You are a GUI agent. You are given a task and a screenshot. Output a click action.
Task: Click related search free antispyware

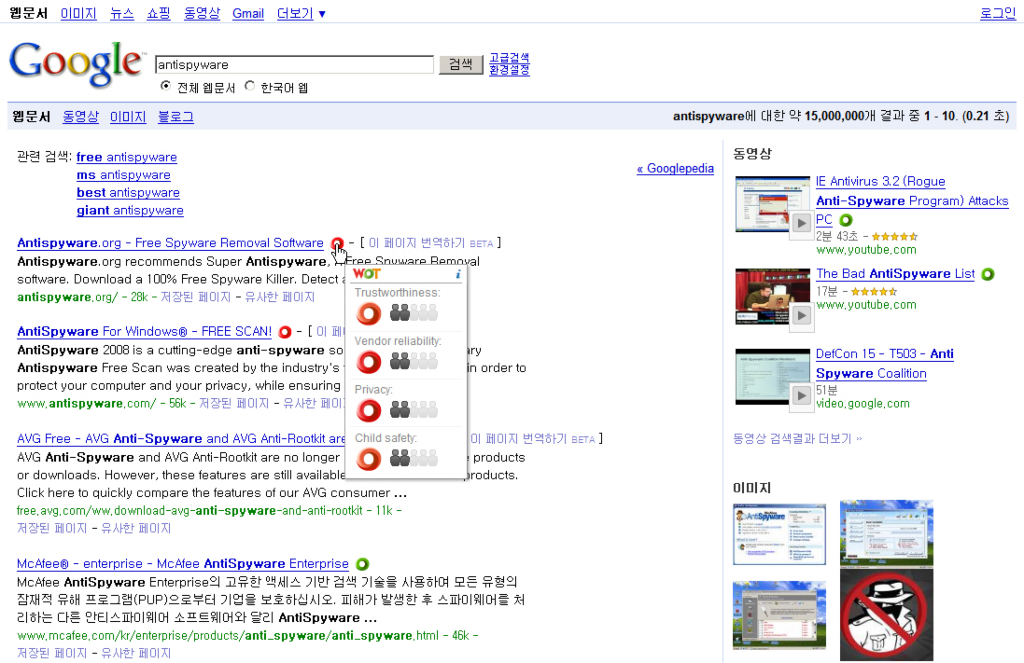127,157
